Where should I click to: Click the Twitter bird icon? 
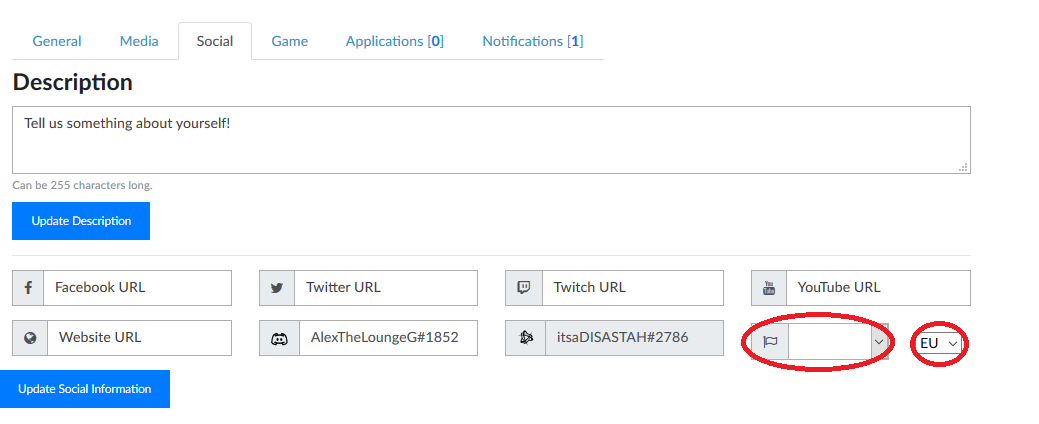[x=277, y=288]
